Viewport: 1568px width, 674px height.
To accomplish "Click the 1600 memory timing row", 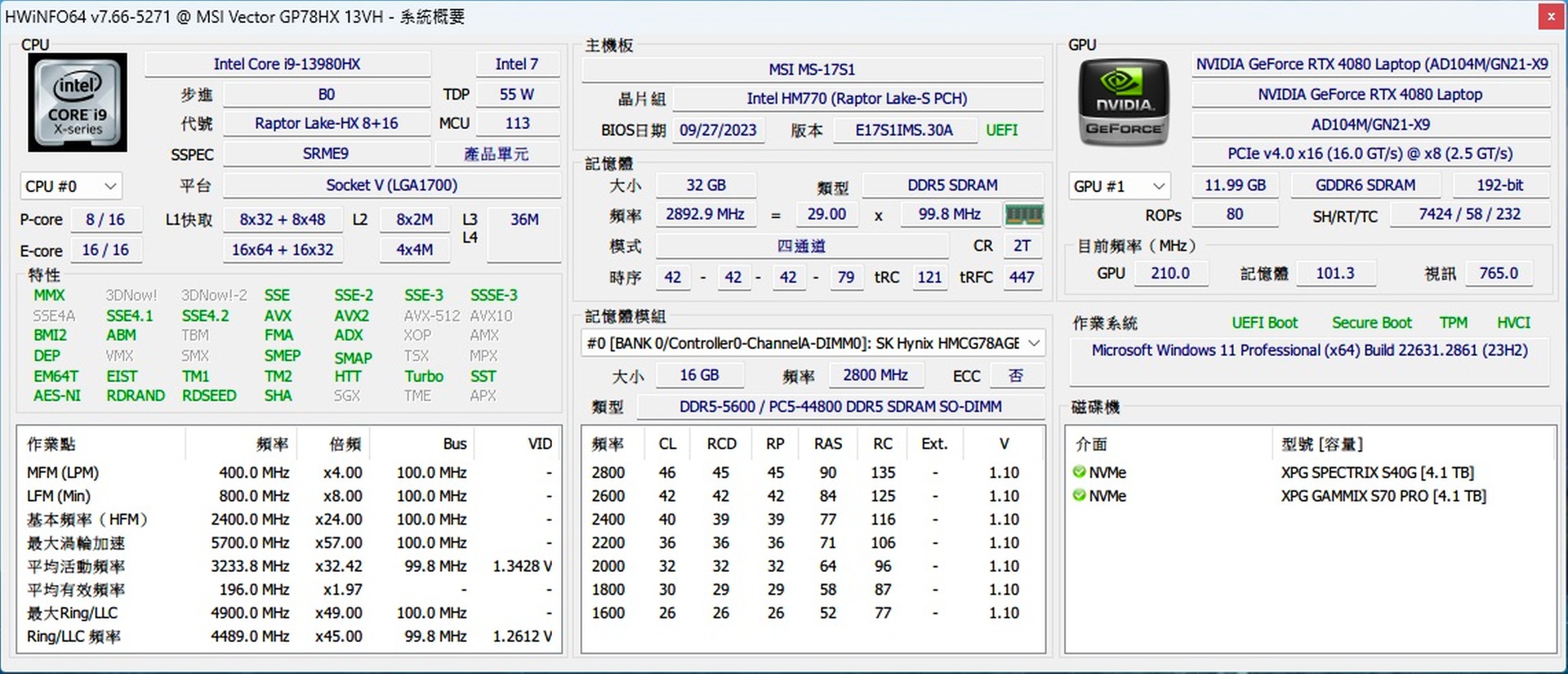I will click(x=813, y=614).
